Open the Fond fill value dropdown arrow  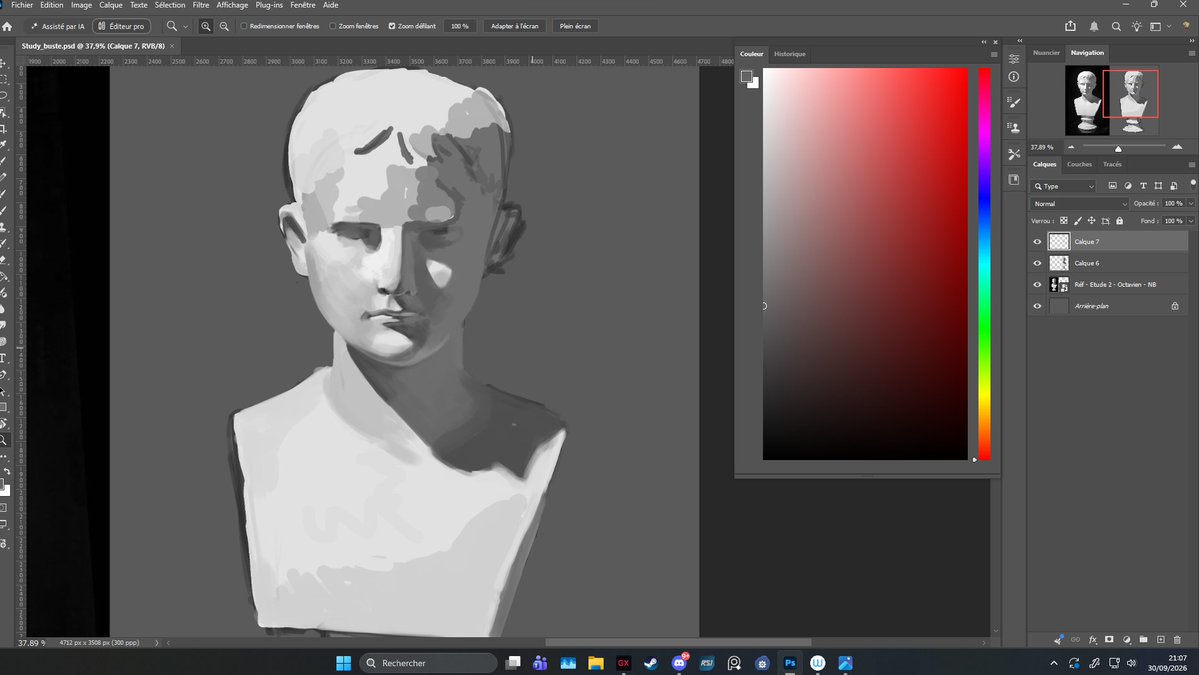click(1191, 221)
